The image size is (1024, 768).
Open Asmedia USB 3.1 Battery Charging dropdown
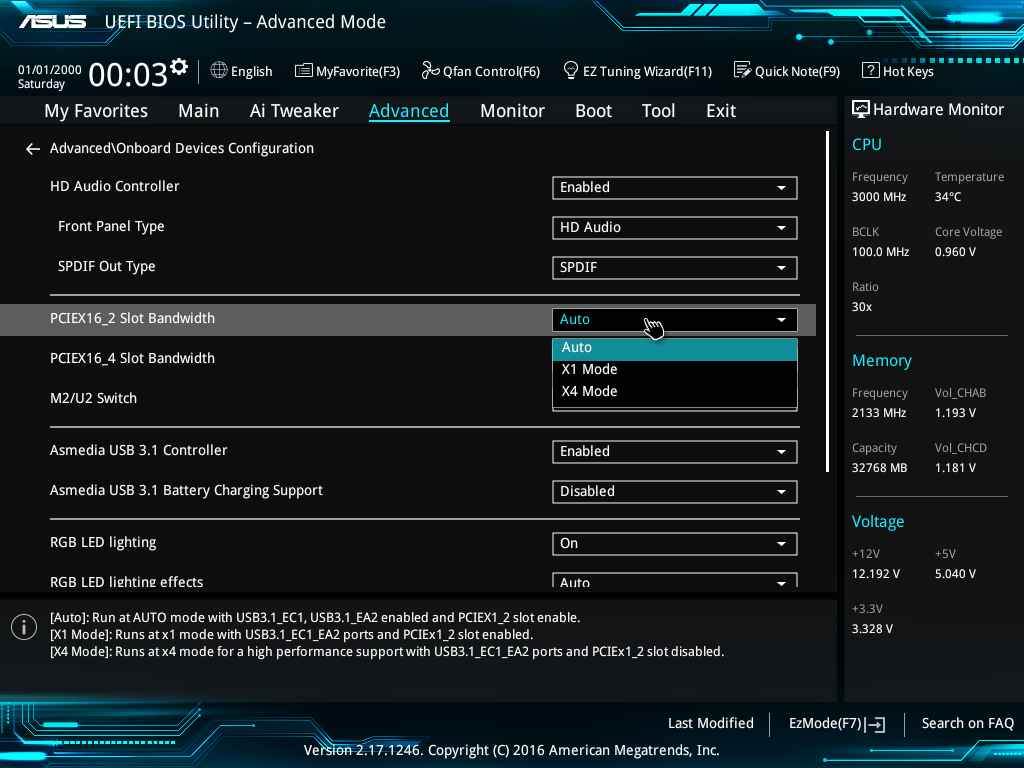(x=675, y=492)
